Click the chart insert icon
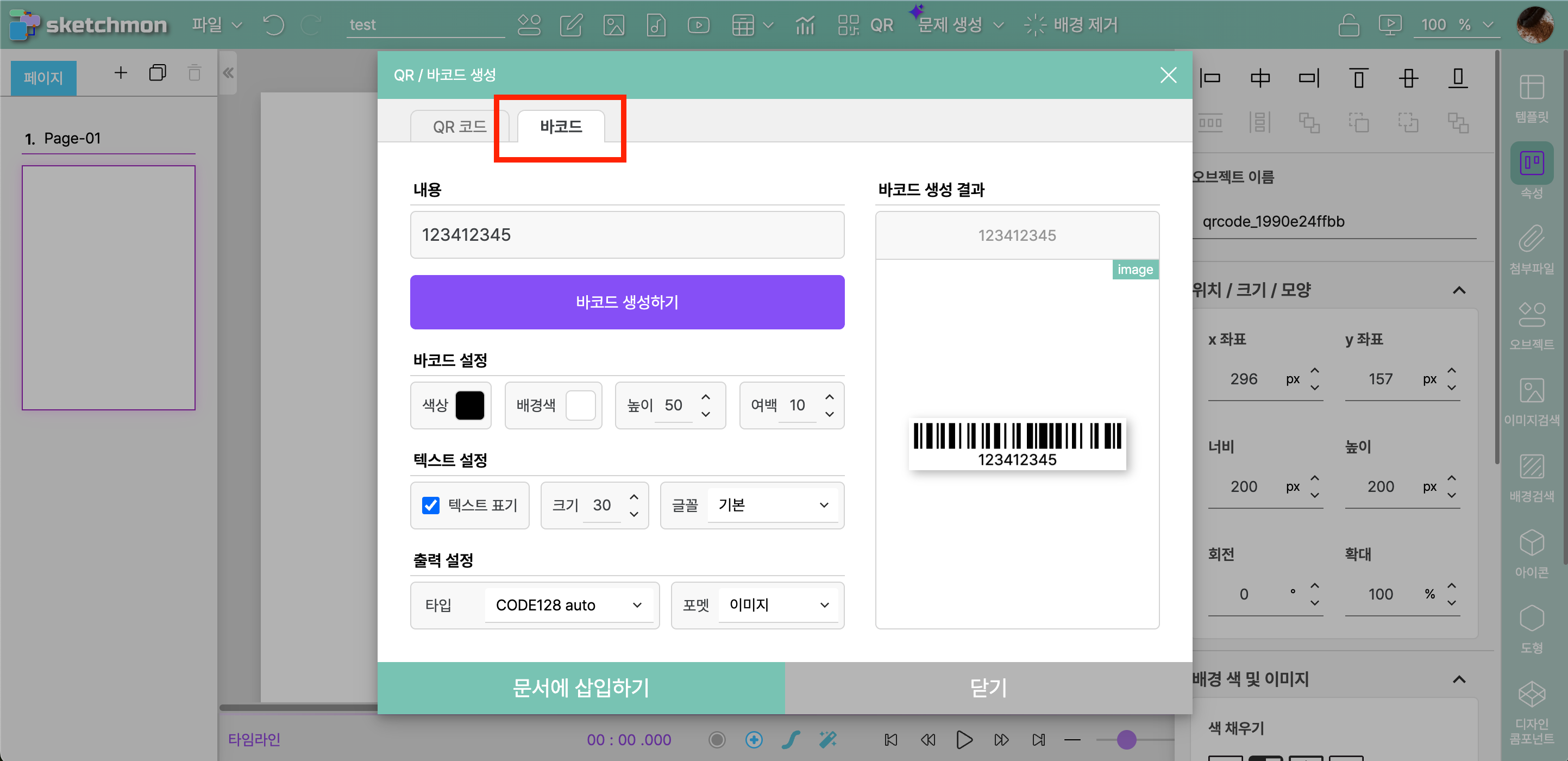Image resolution: width=1568 pixels, height=761 pixels. point(805,25)
